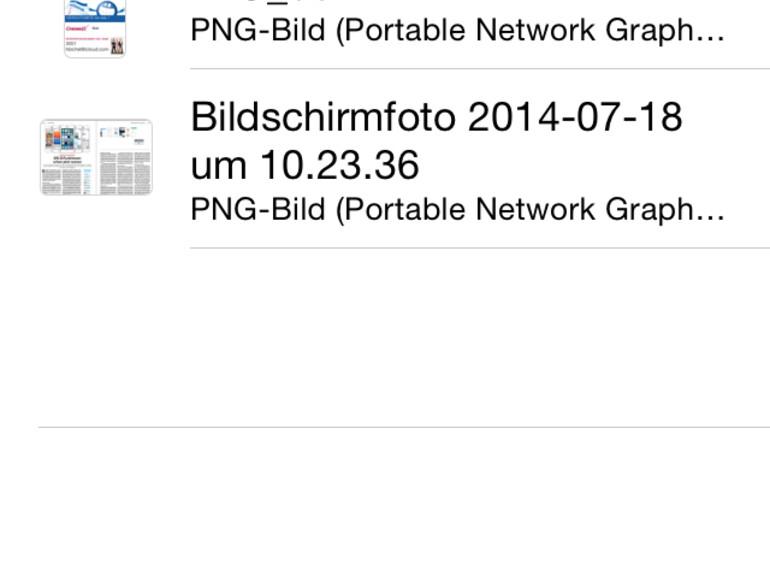Image resolution: width=770 pixels, height=578 pixels.
Task: Tap the partially visible top PNG thumbnail
Action: pyautogui.click(x=95, y=28)
